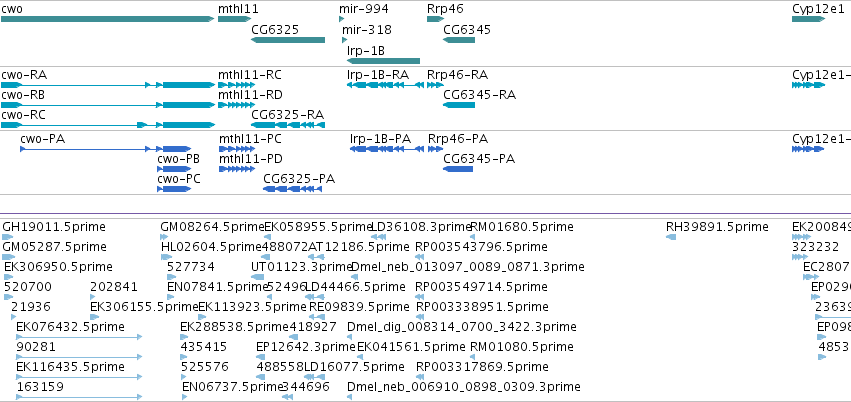Click the 435415 feature label
Screen dimensions: 851x402
[204, 347]
